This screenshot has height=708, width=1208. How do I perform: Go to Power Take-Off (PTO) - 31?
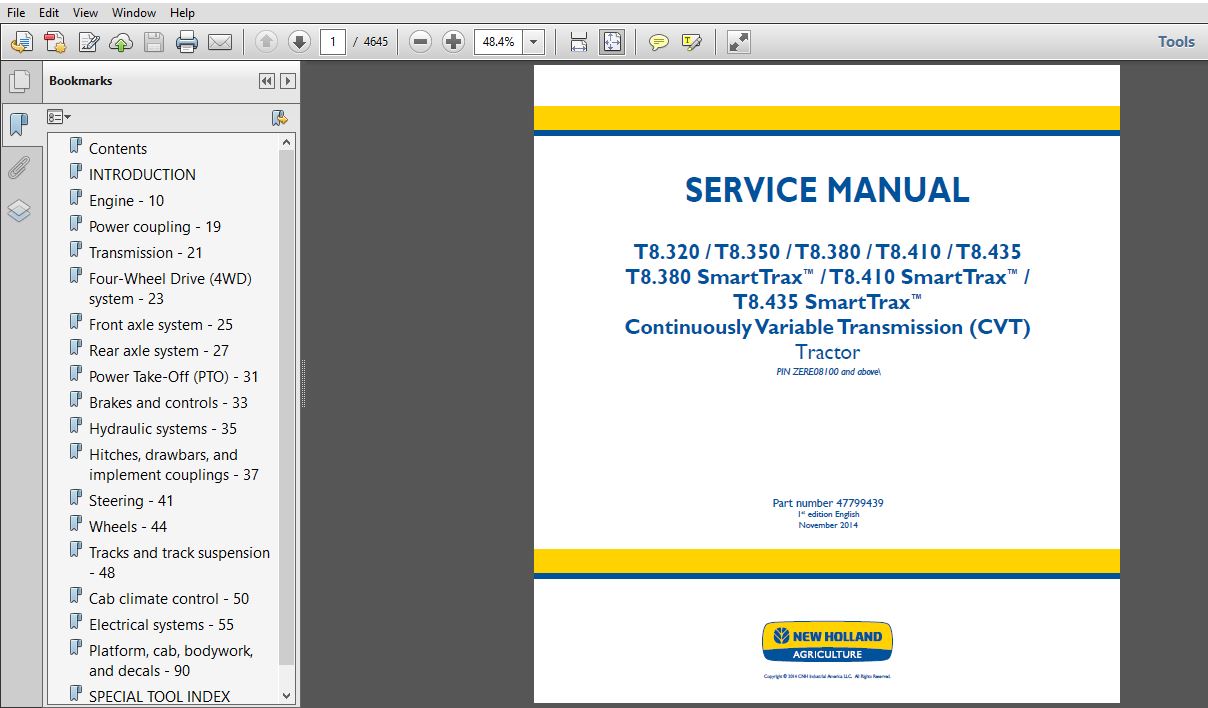point(173,376)
